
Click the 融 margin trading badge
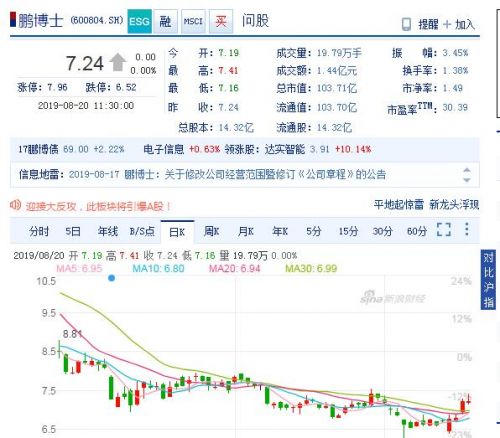[165, 21]
